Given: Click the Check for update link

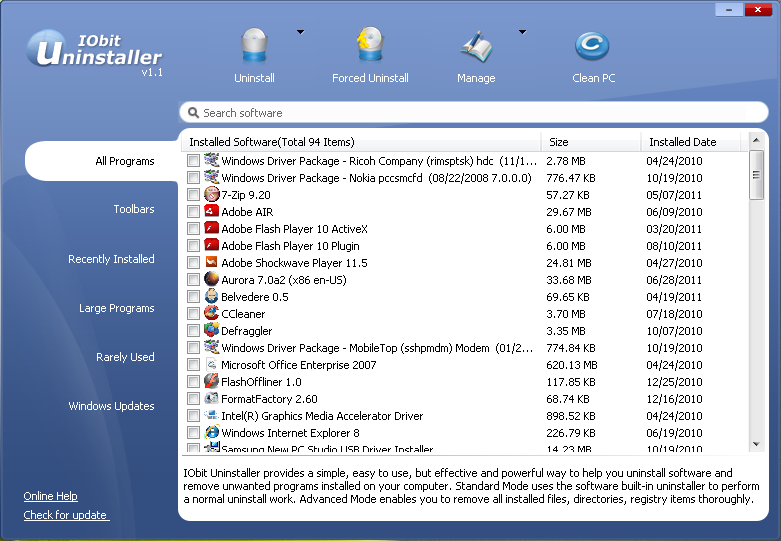Looking at the screenshot, I should (x=66, y=515).
